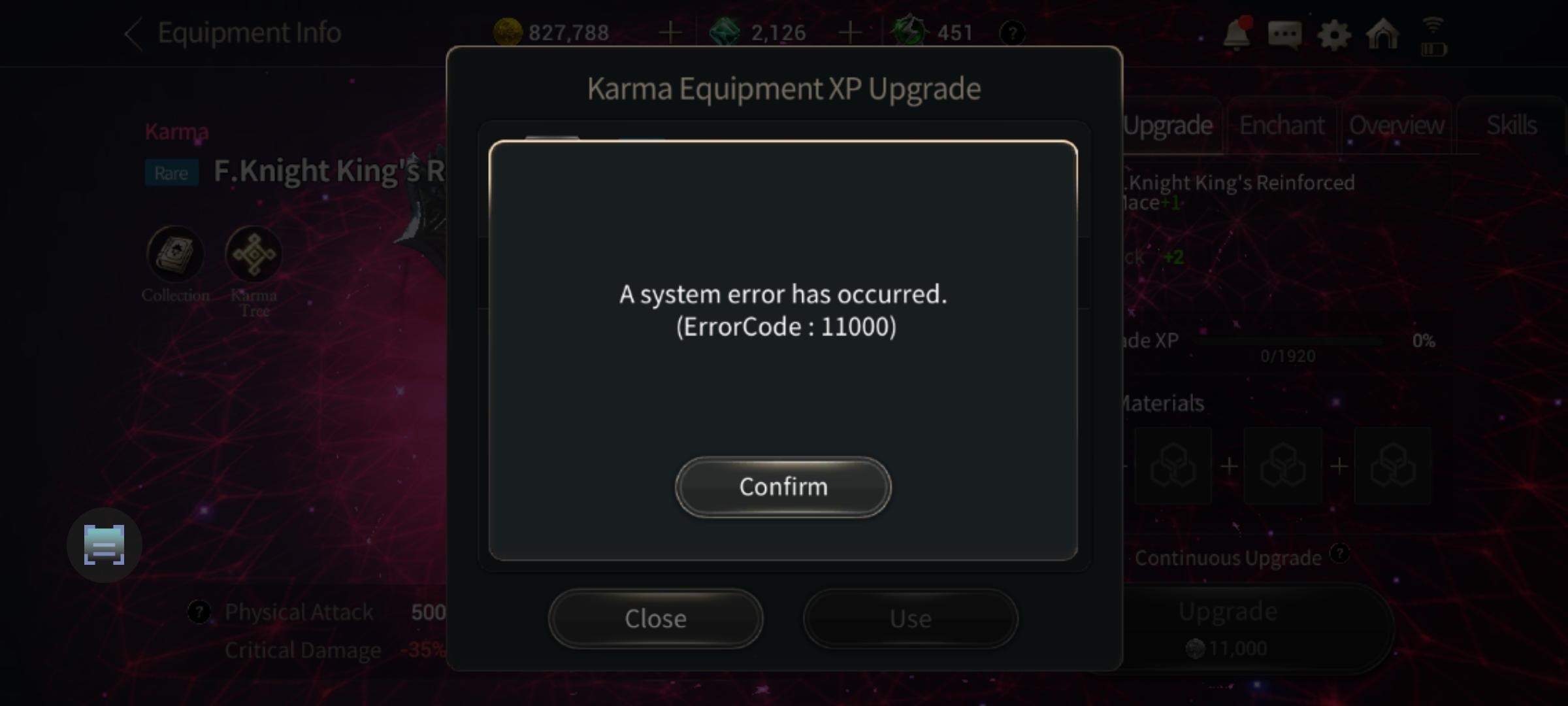The height and width of the screenshot is (706, 1568).
Task: Click the Use button
Action: pyautogui.click(x=910, y=618)
